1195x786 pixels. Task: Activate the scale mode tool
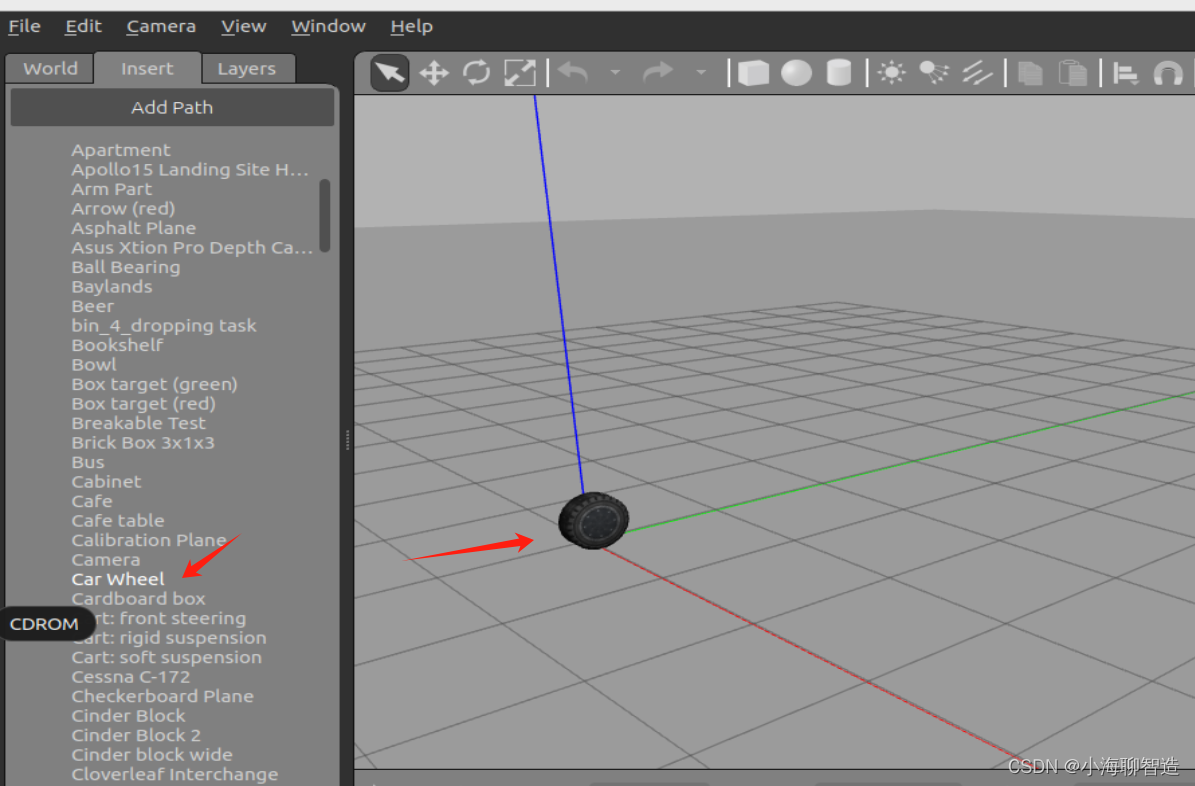[520, 73]
